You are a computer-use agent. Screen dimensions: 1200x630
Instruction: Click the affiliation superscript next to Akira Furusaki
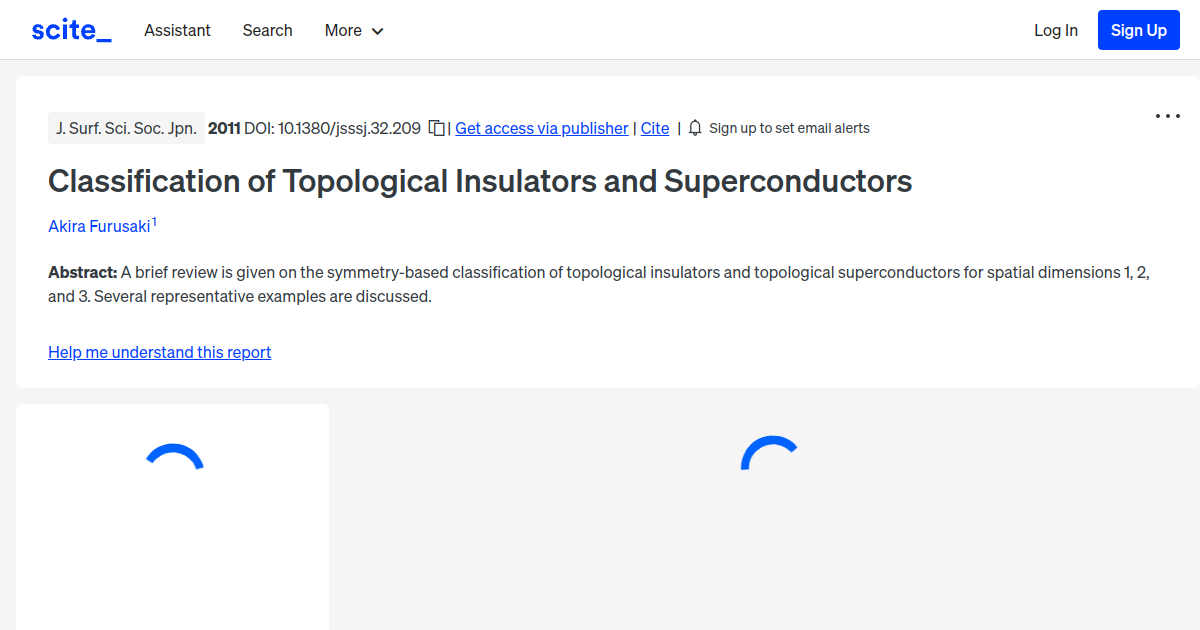pos(154,219)
